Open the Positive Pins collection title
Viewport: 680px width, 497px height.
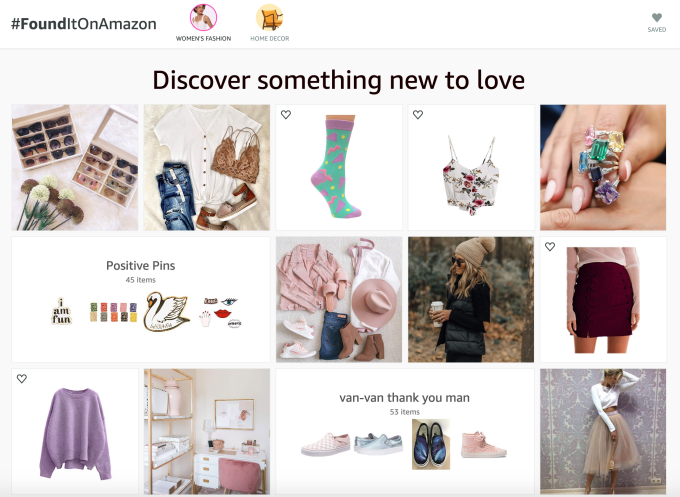coord(141,265)
